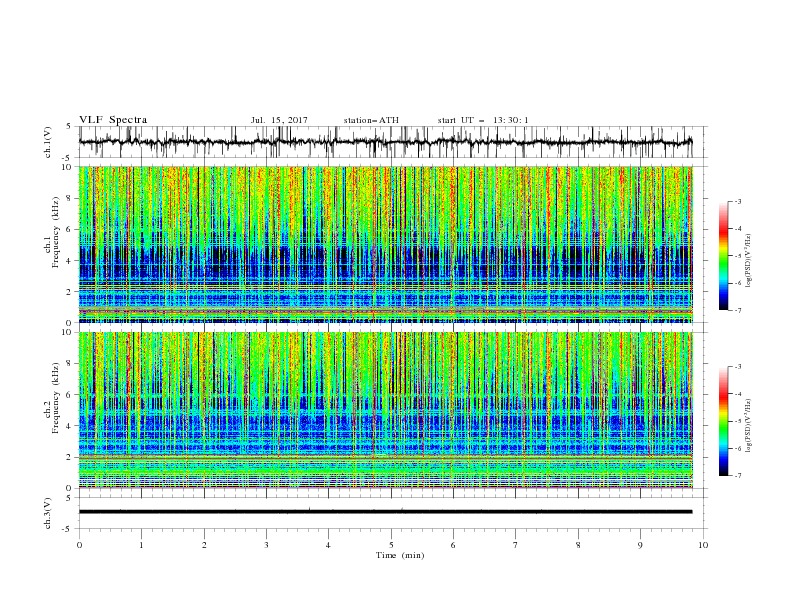The image size is (792, 612).
Task: Click the lower colorbar "-7" value
Action: click(738, 476)
